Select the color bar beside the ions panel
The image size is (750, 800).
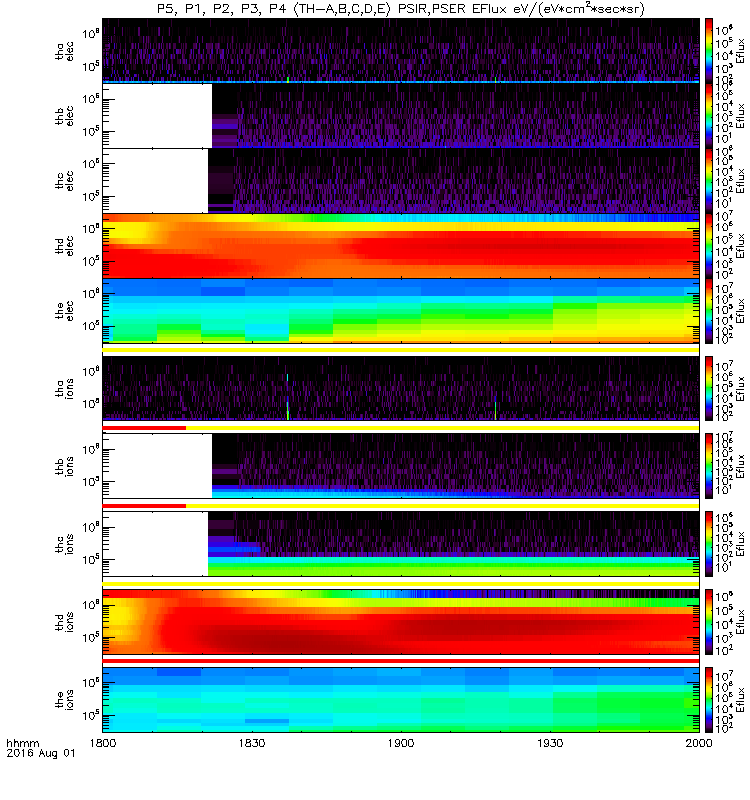(x=709, y=699)
